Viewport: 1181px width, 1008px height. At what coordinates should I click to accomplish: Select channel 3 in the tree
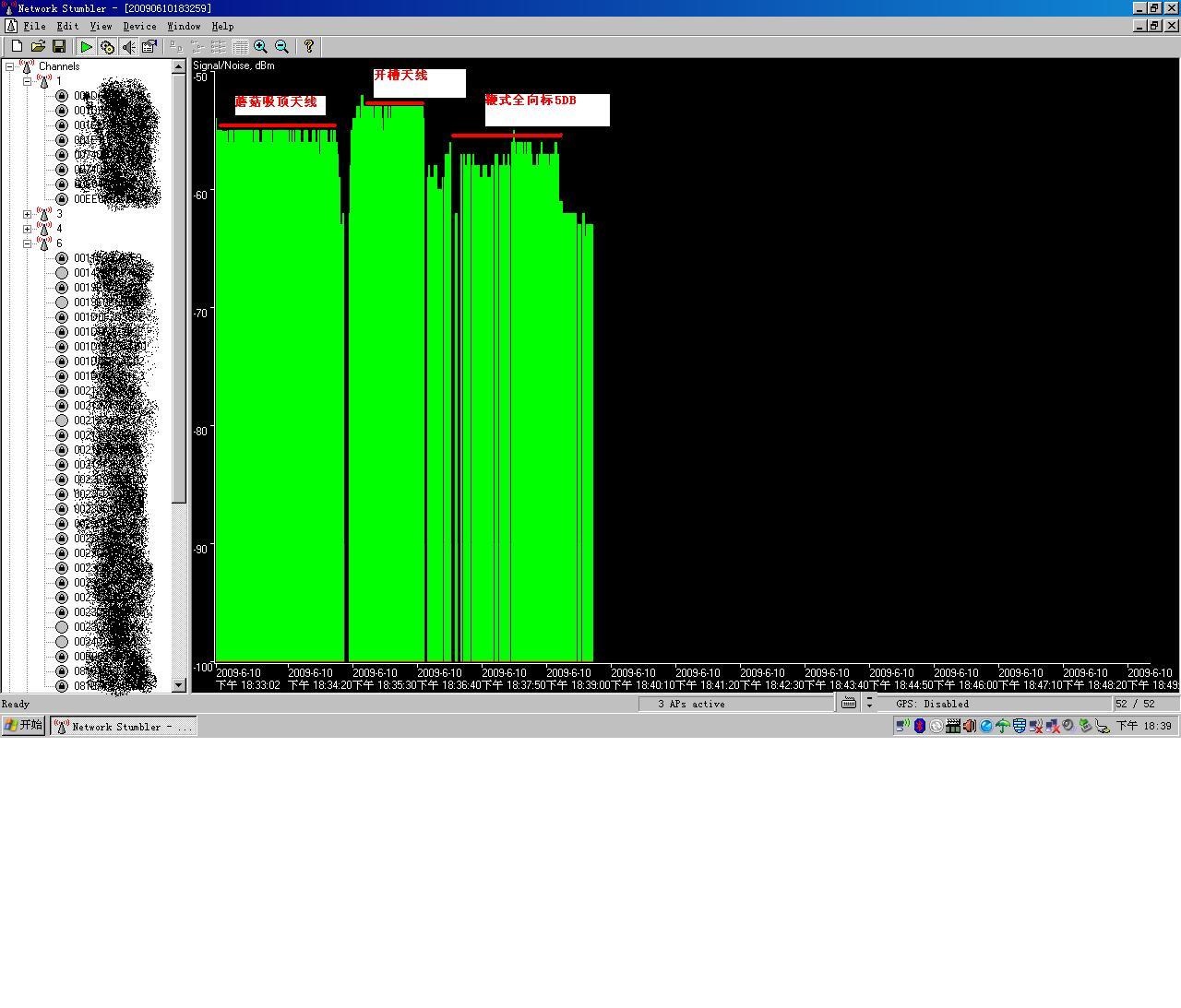(59, 214)
